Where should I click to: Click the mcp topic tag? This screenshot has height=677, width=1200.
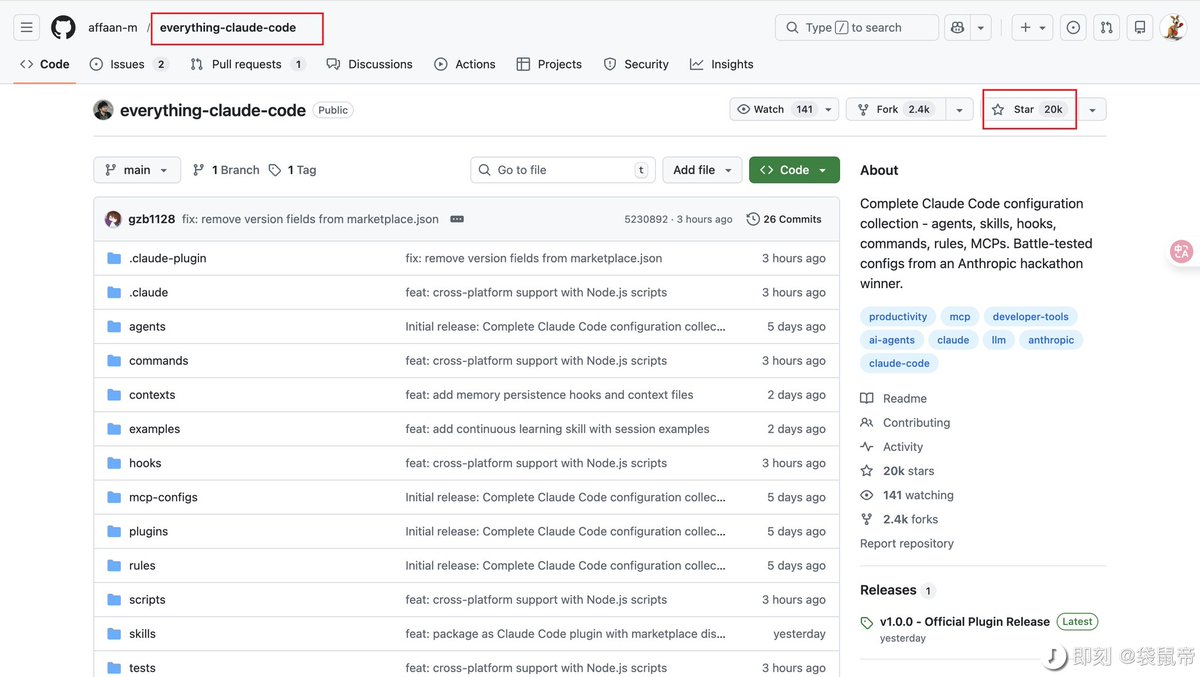click(x=960, y=317)
